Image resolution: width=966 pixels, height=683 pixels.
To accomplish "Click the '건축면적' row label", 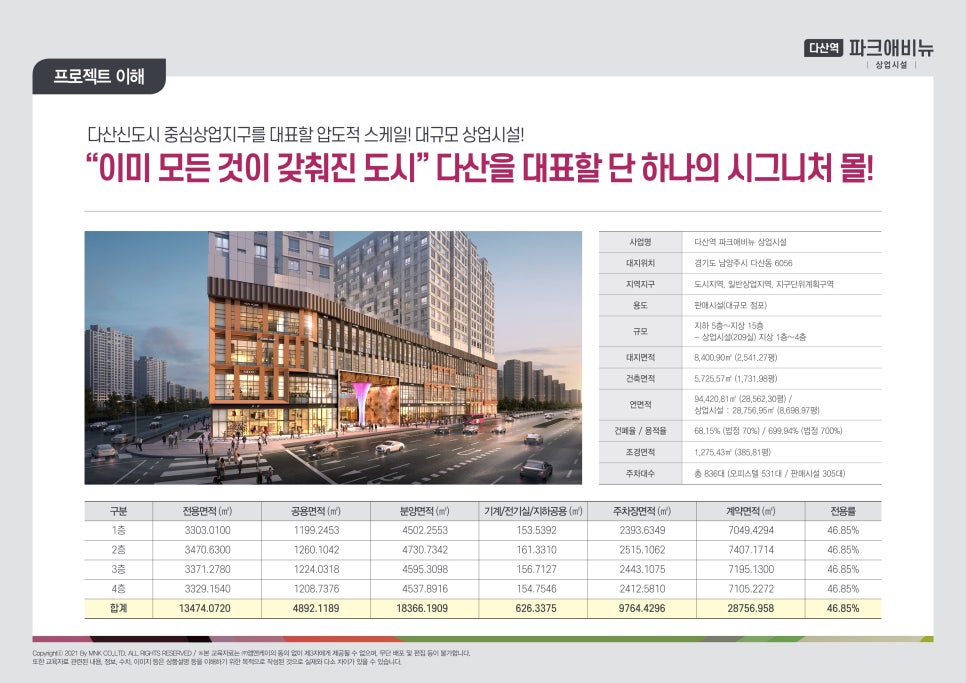I will [640, 379].
